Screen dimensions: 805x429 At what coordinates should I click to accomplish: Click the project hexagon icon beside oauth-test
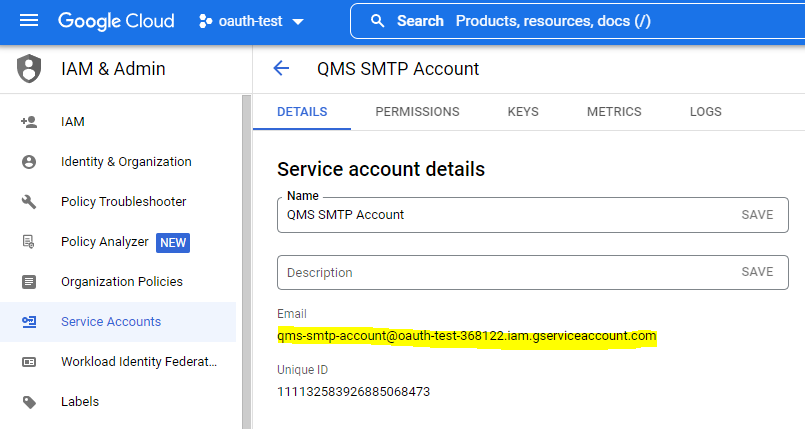205,21
